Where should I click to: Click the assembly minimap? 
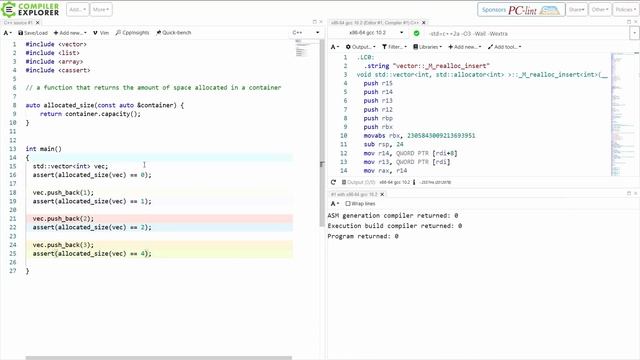(621, 114)
